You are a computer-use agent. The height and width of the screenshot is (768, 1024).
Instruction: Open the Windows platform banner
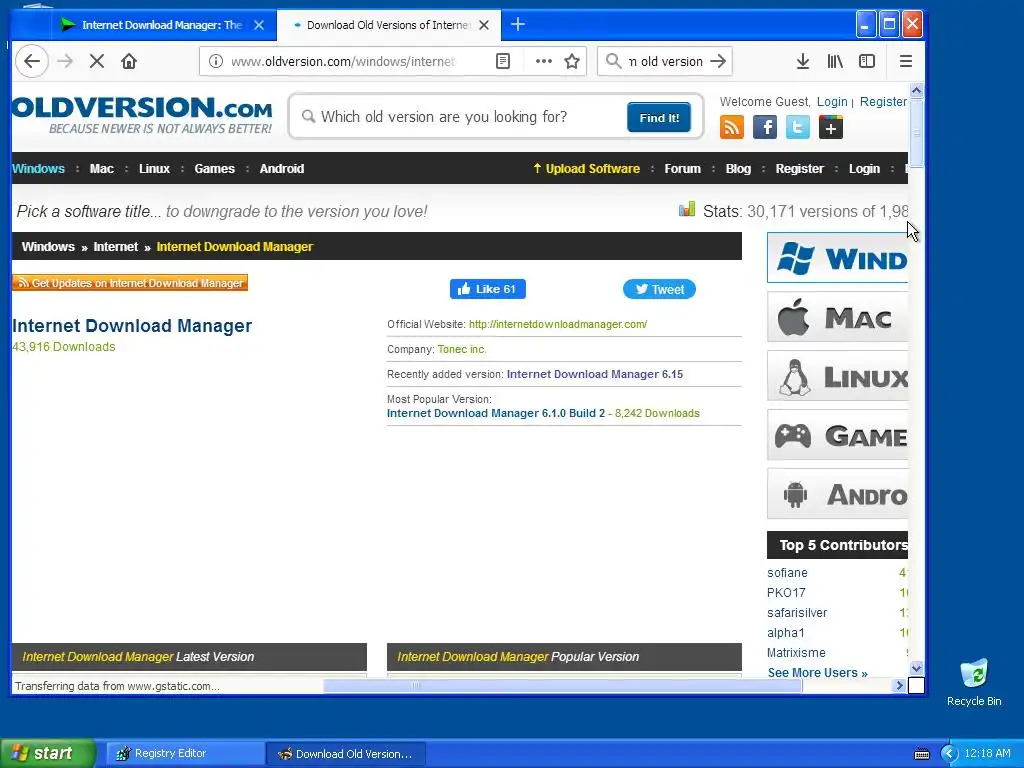tap(837, 258)
